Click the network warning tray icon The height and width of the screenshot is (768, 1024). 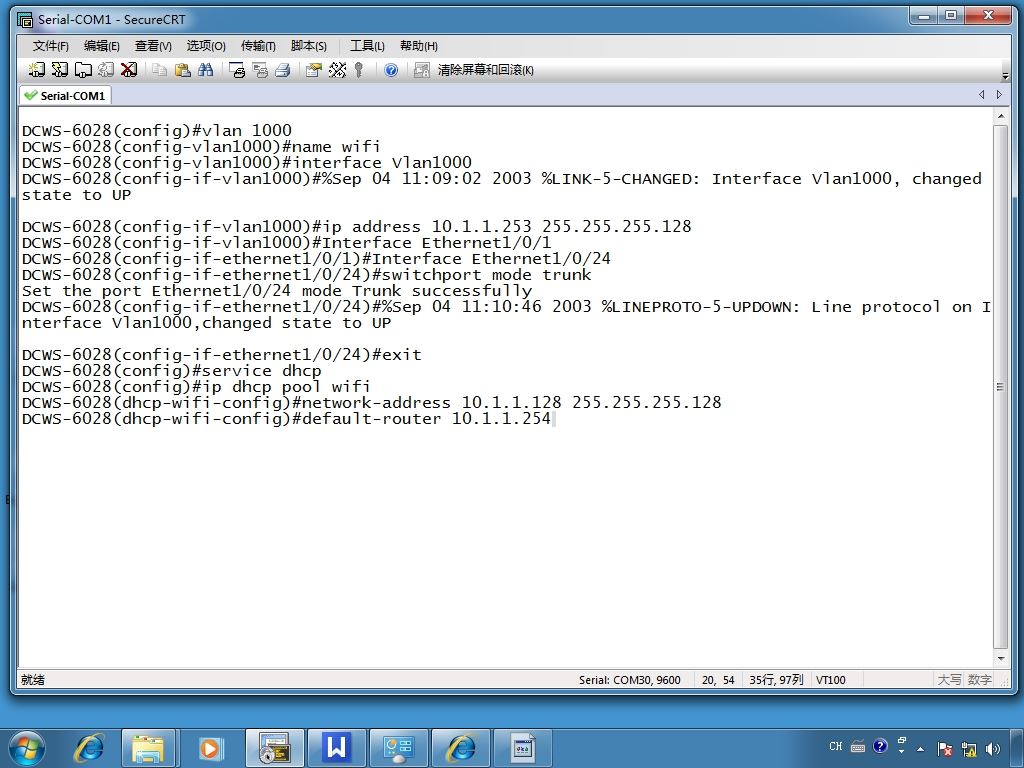point(969,749)
